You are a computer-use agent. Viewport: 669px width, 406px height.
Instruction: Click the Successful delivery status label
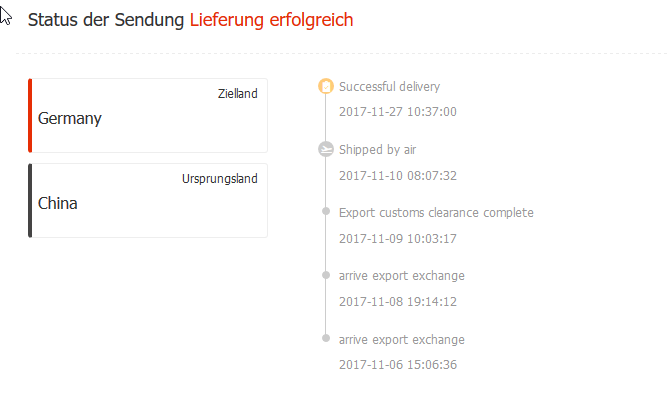389,87
